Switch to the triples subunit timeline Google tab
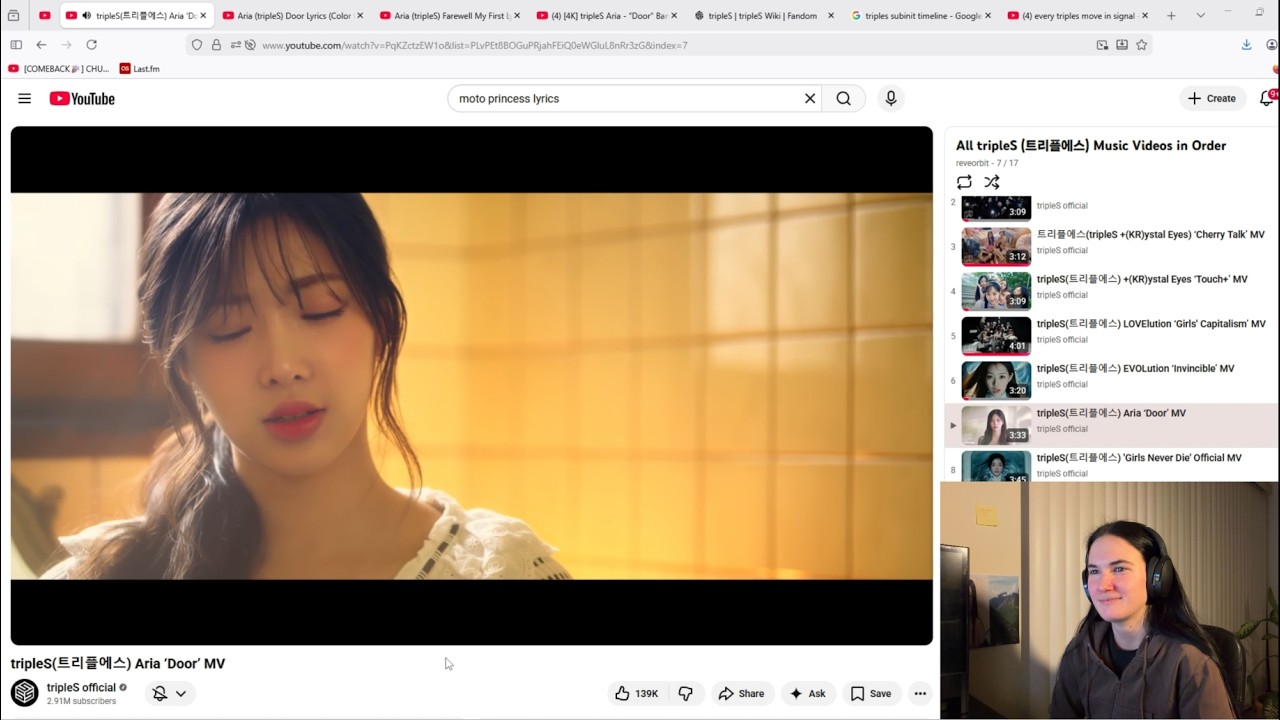Viewport: 1280px width, 720px height. 919,15
